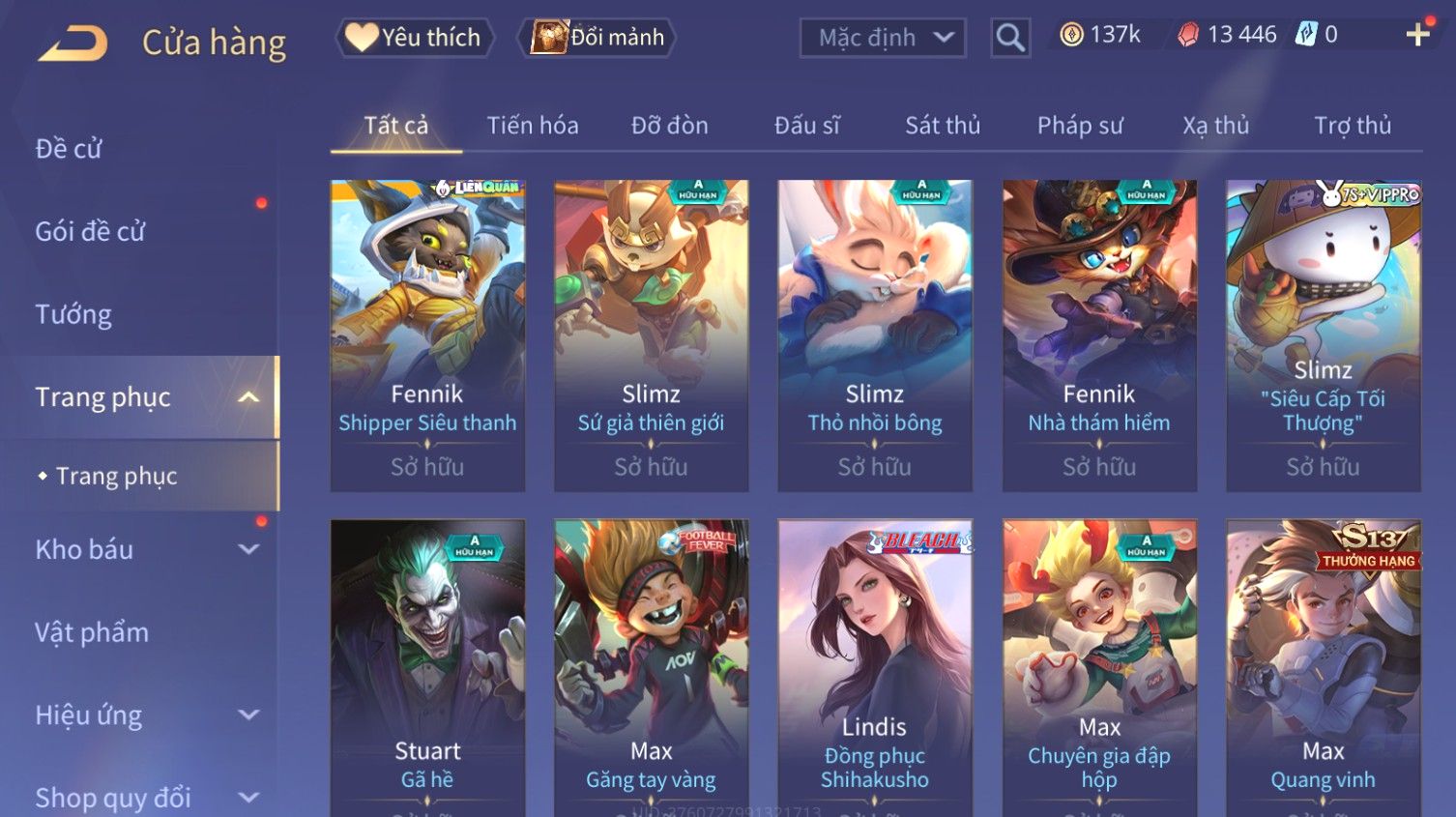Open the search magnifier icon
Image resolution: width=1456 pixels, height=817 pixels.
1010,38
